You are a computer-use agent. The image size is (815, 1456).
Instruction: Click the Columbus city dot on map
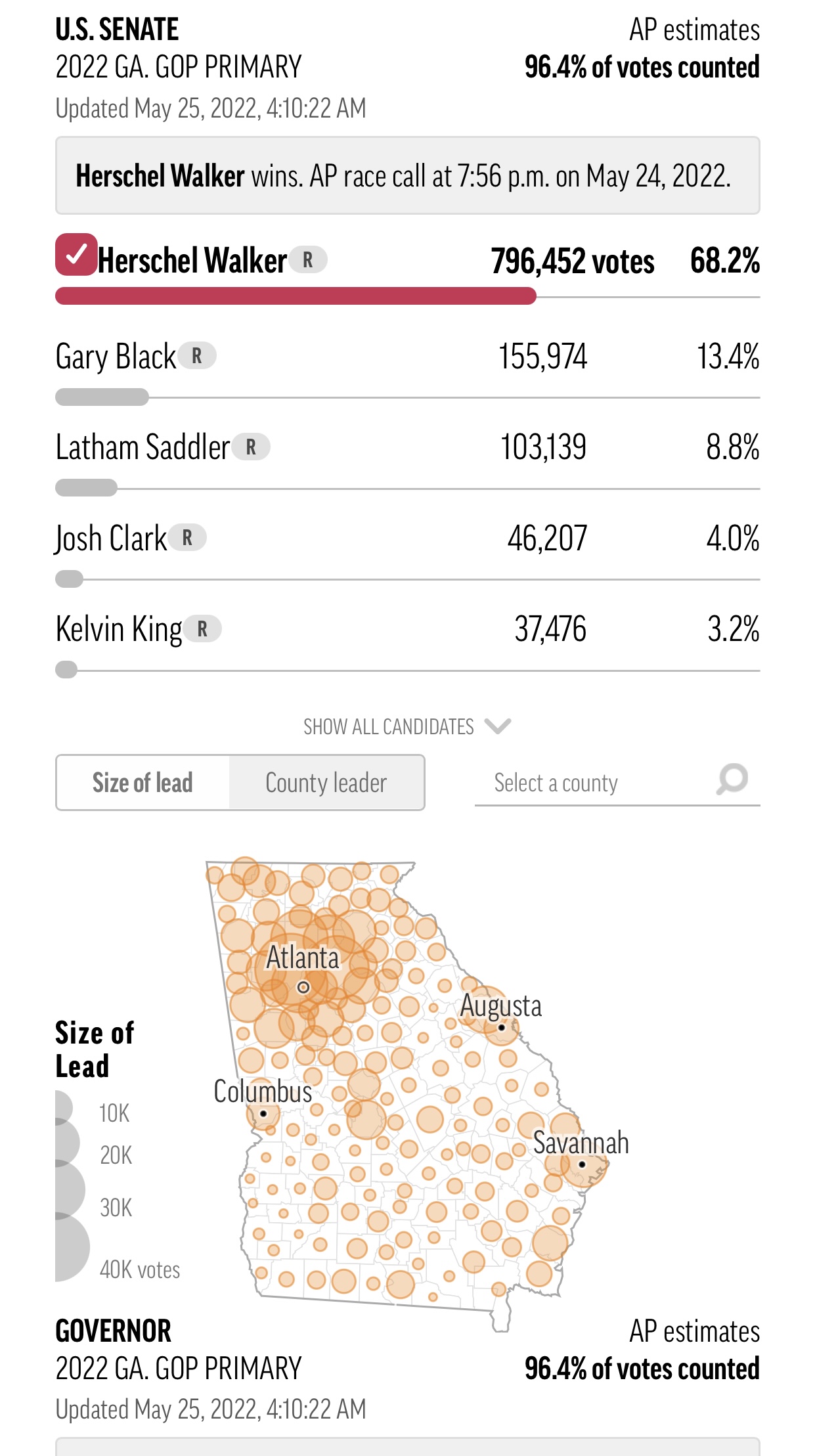tap(263, 1113)
